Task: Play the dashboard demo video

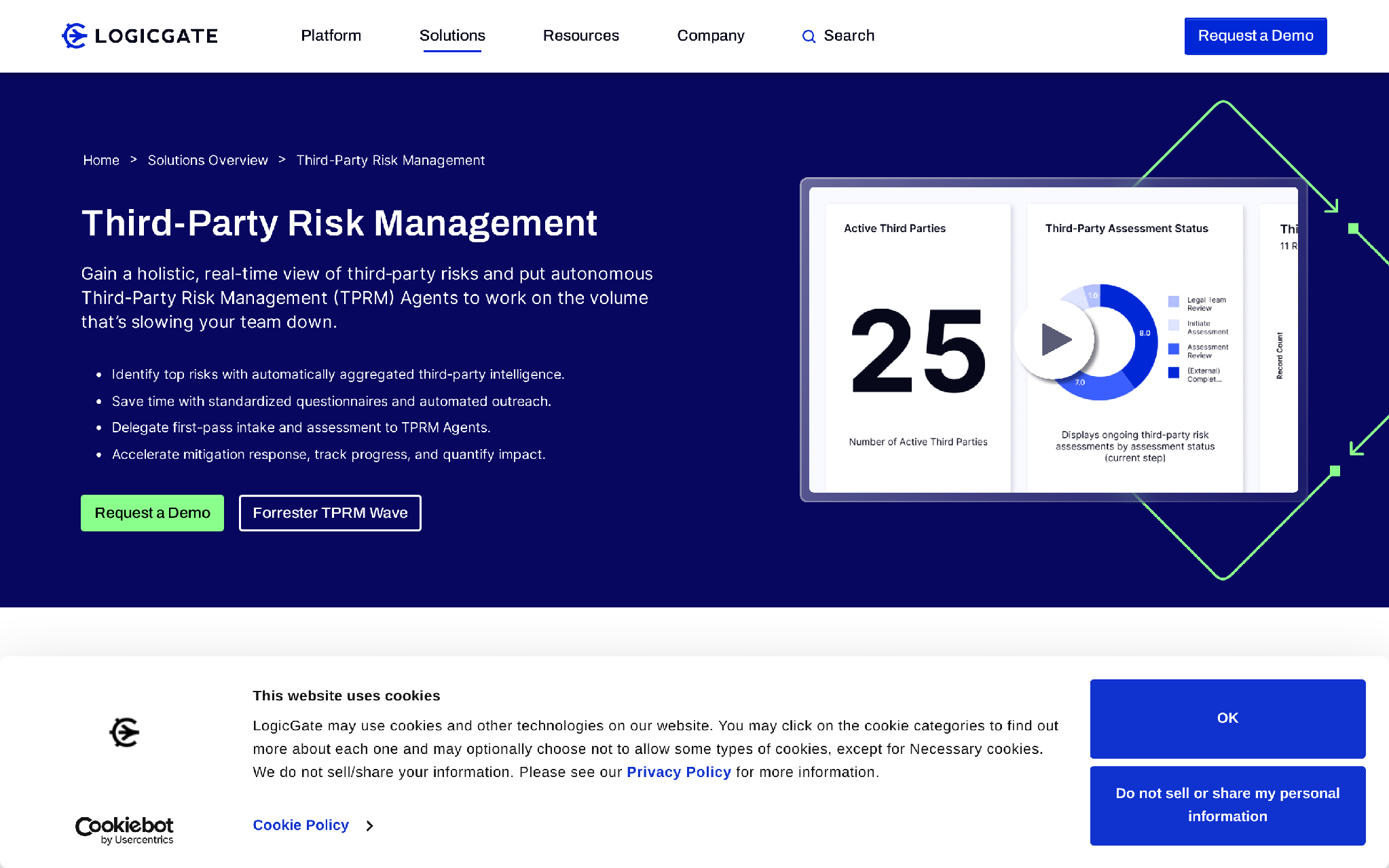Action: coord(1054,339)
